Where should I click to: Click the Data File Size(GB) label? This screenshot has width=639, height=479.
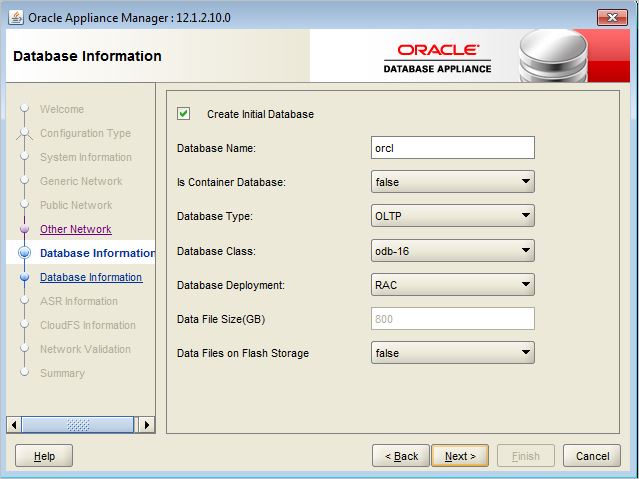pyautogui.click(x=221, y=319)
